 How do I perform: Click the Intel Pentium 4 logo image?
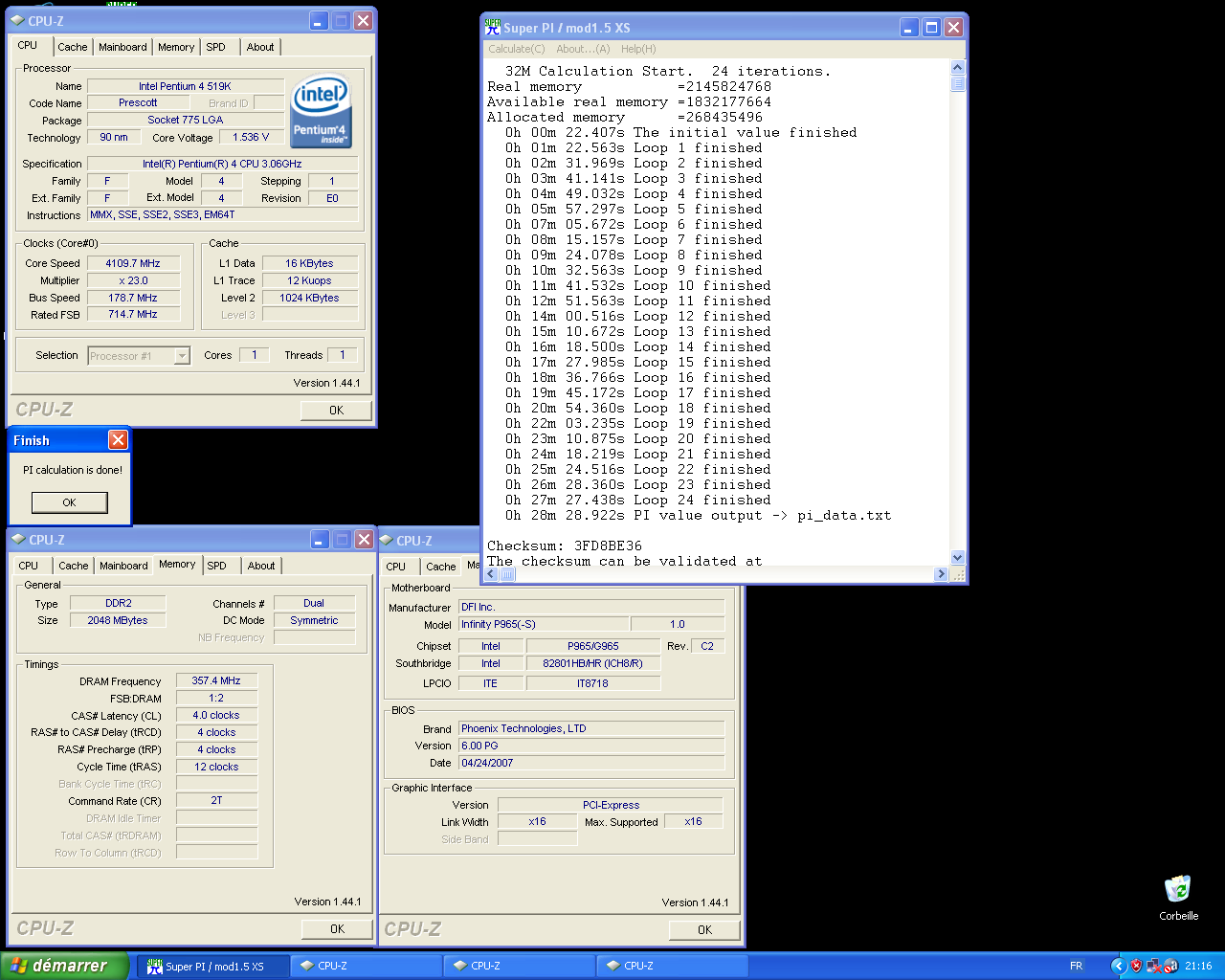pyautogui.click(x=321, y=112)
